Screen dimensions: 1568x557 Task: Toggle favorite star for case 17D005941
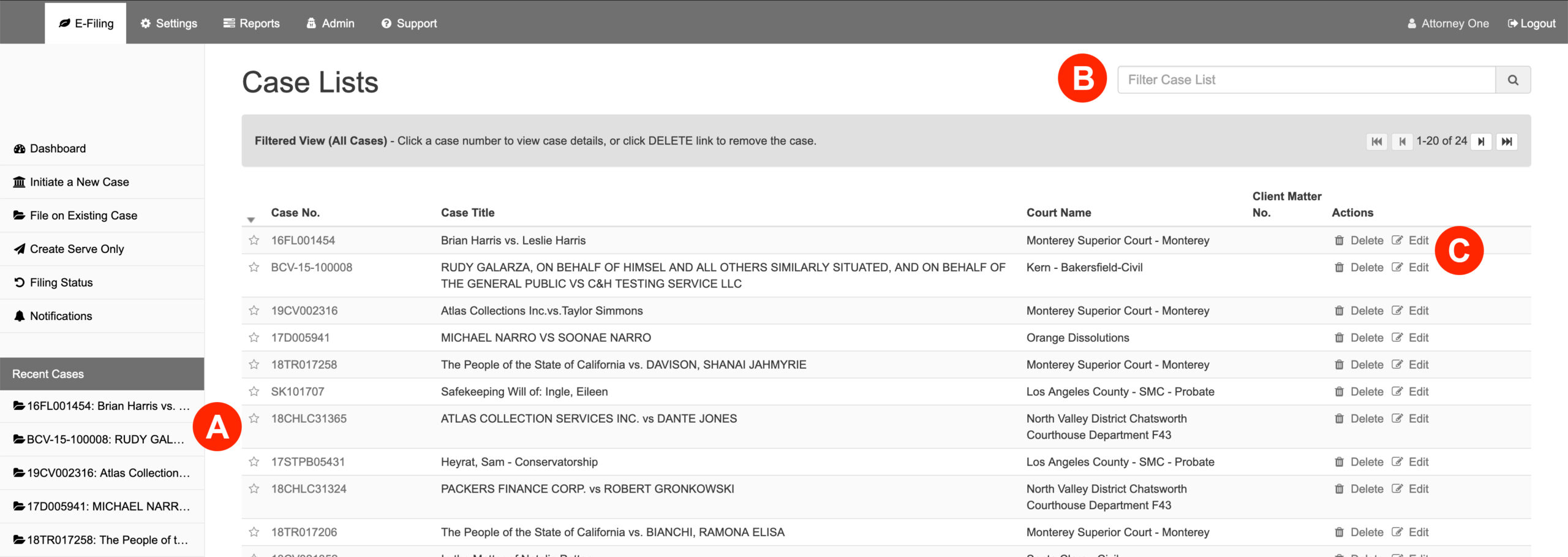(x=254, y=338)
